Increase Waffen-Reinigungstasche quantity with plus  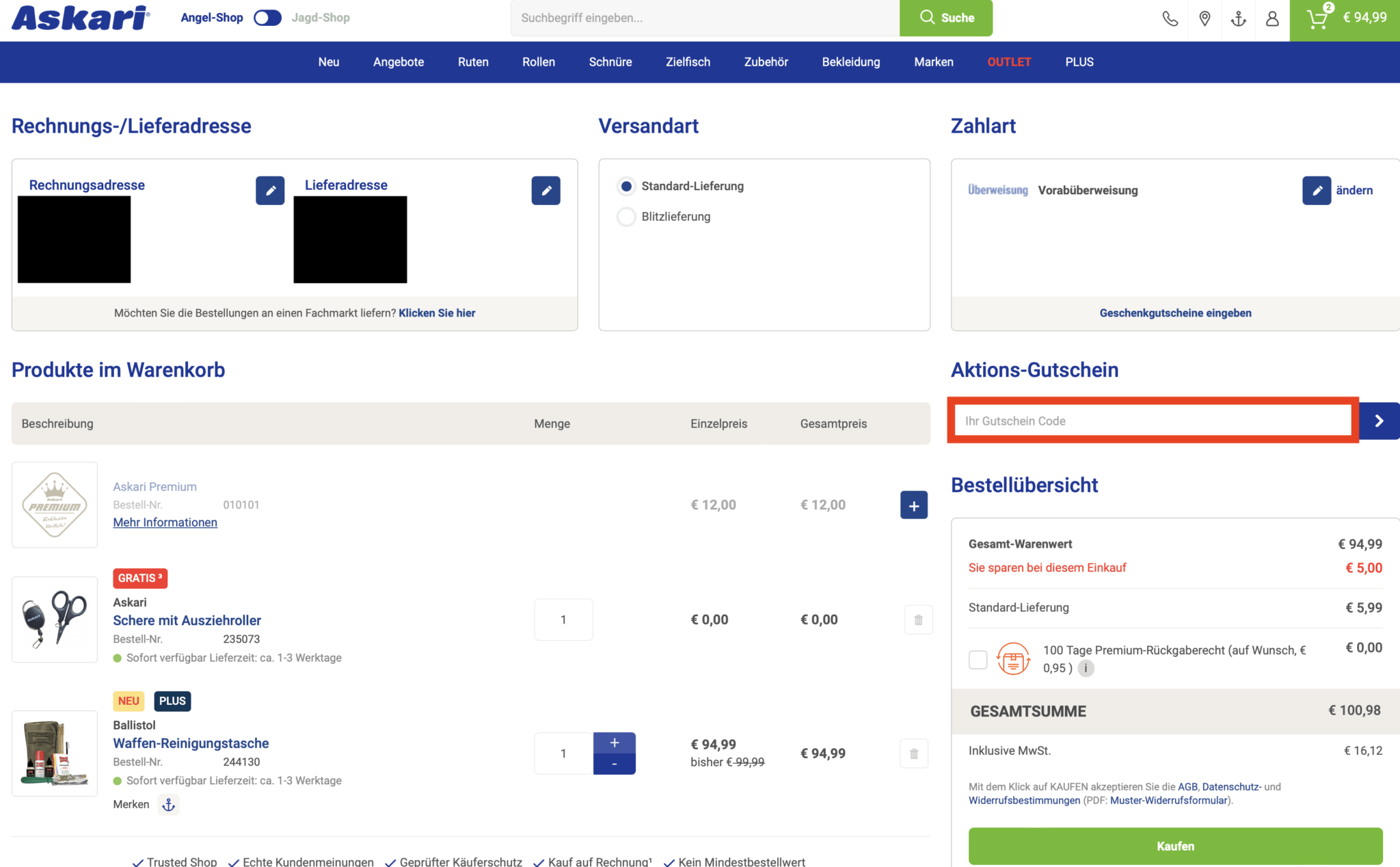point(614,743)
